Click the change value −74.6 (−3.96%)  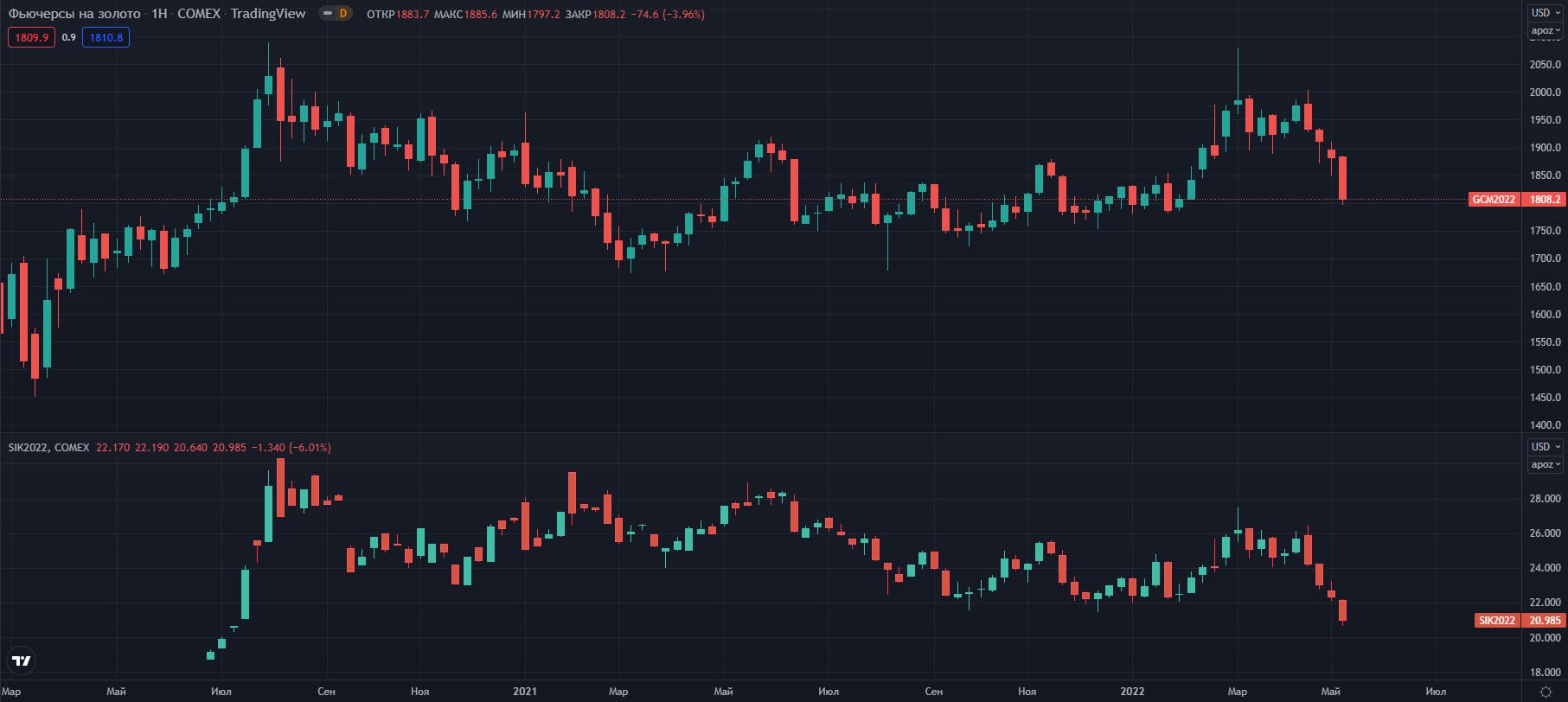click(667, 15)
